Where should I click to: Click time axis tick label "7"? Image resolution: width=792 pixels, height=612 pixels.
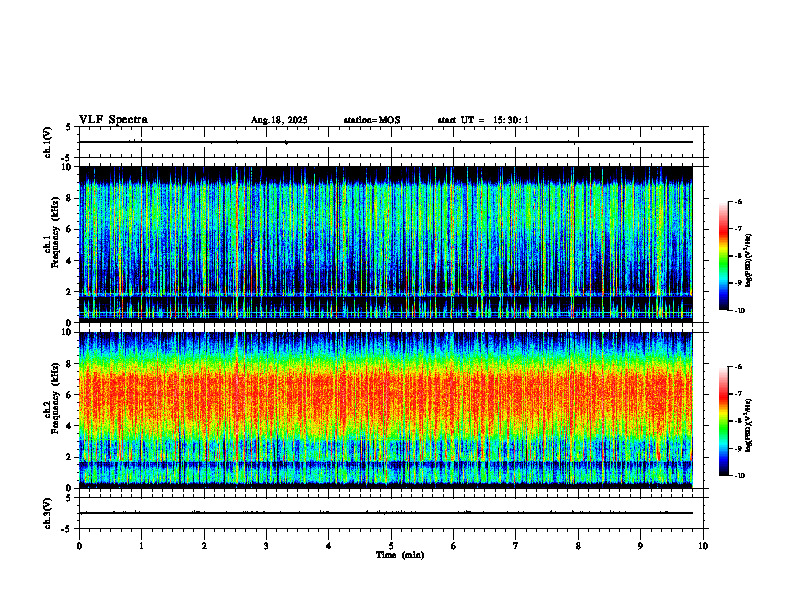click(x=516, y=546)
